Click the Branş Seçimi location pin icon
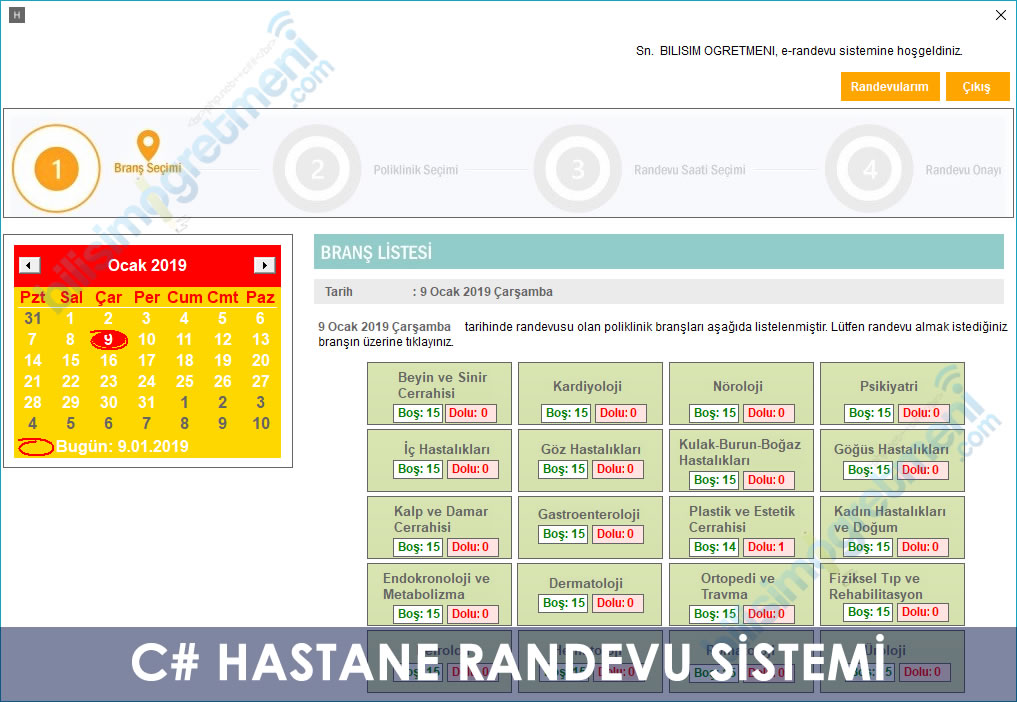The width and height of the screenshot is (1017, 702). 148,145
